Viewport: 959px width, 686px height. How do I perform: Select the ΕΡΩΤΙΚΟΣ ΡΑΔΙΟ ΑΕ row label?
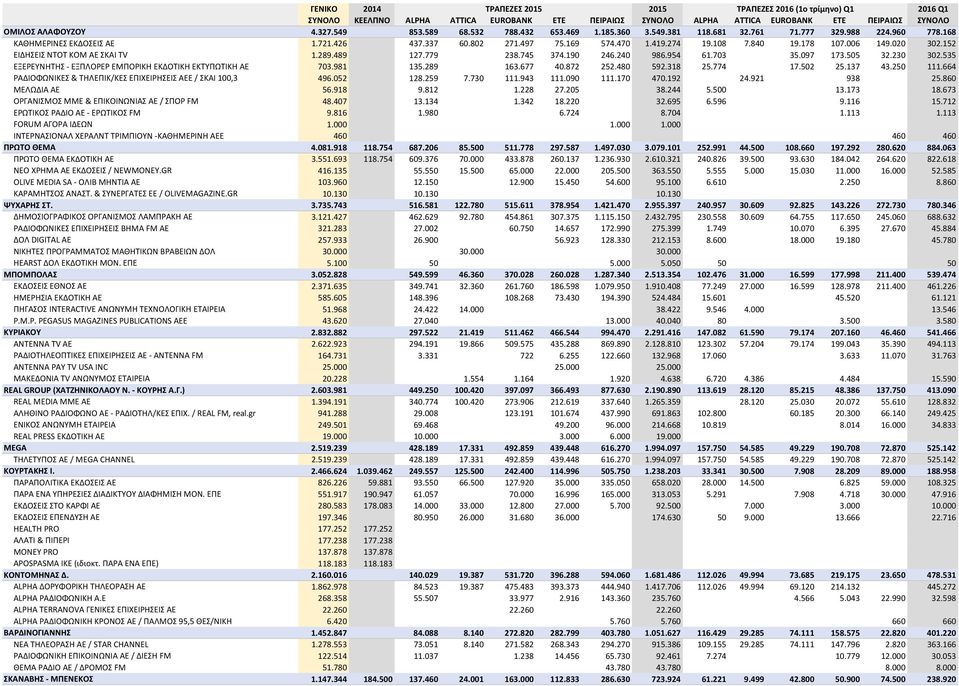pyautogui.click(x=76, y=112)
